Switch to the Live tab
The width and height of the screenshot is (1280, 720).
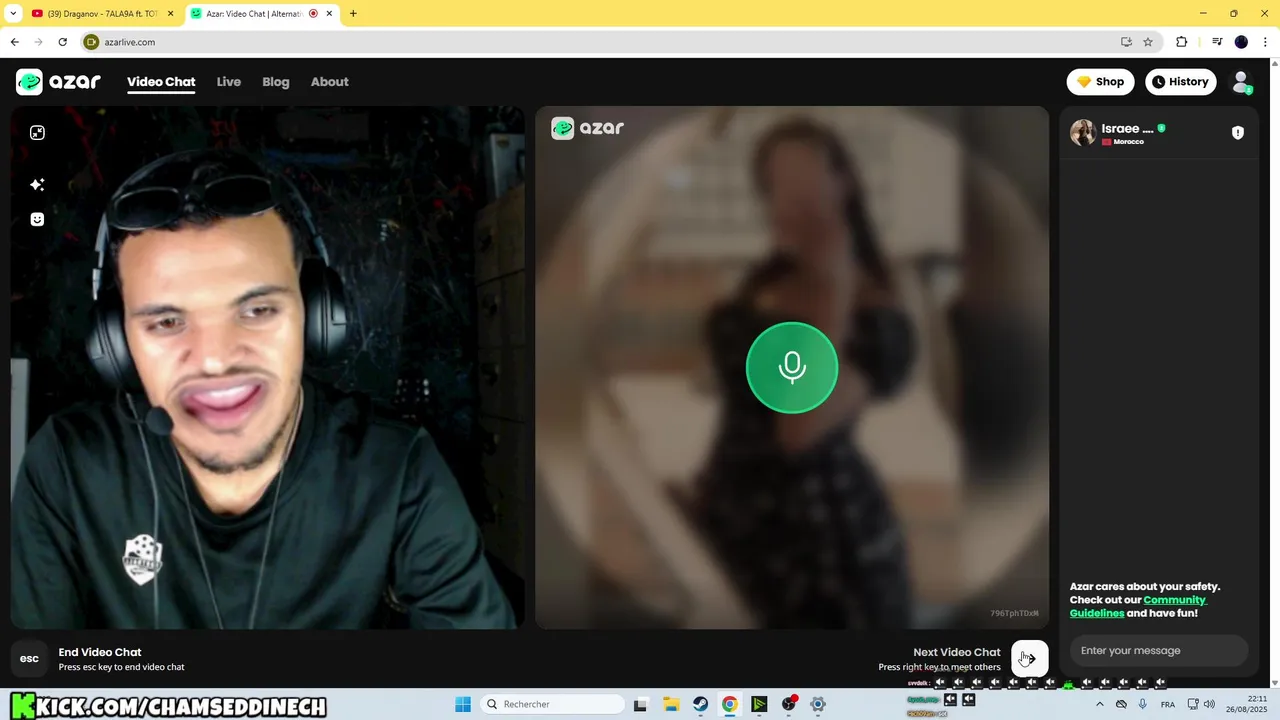229,82
